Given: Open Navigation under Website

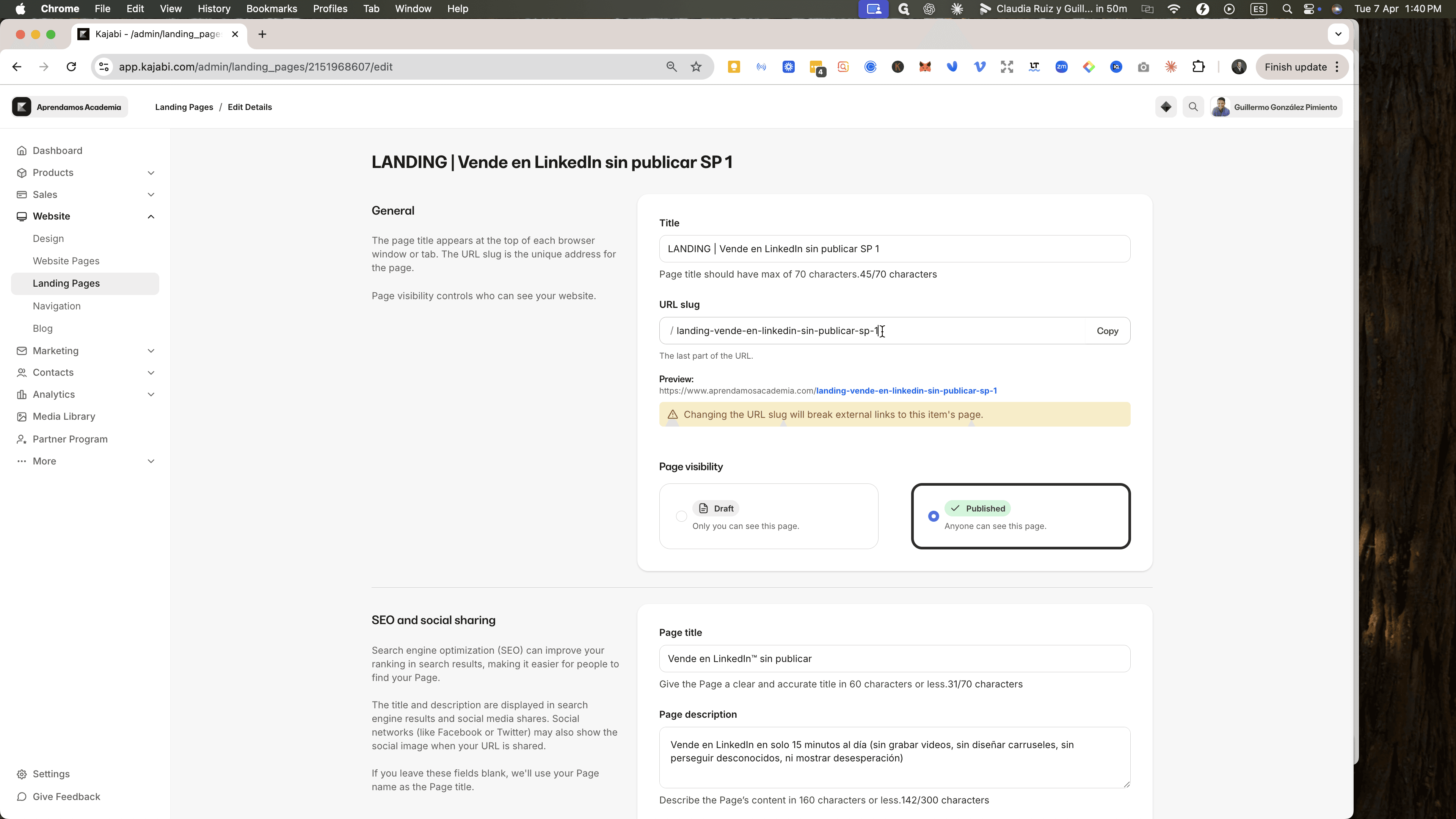Looking at the screenshot, I should click(x=56, y=306).
